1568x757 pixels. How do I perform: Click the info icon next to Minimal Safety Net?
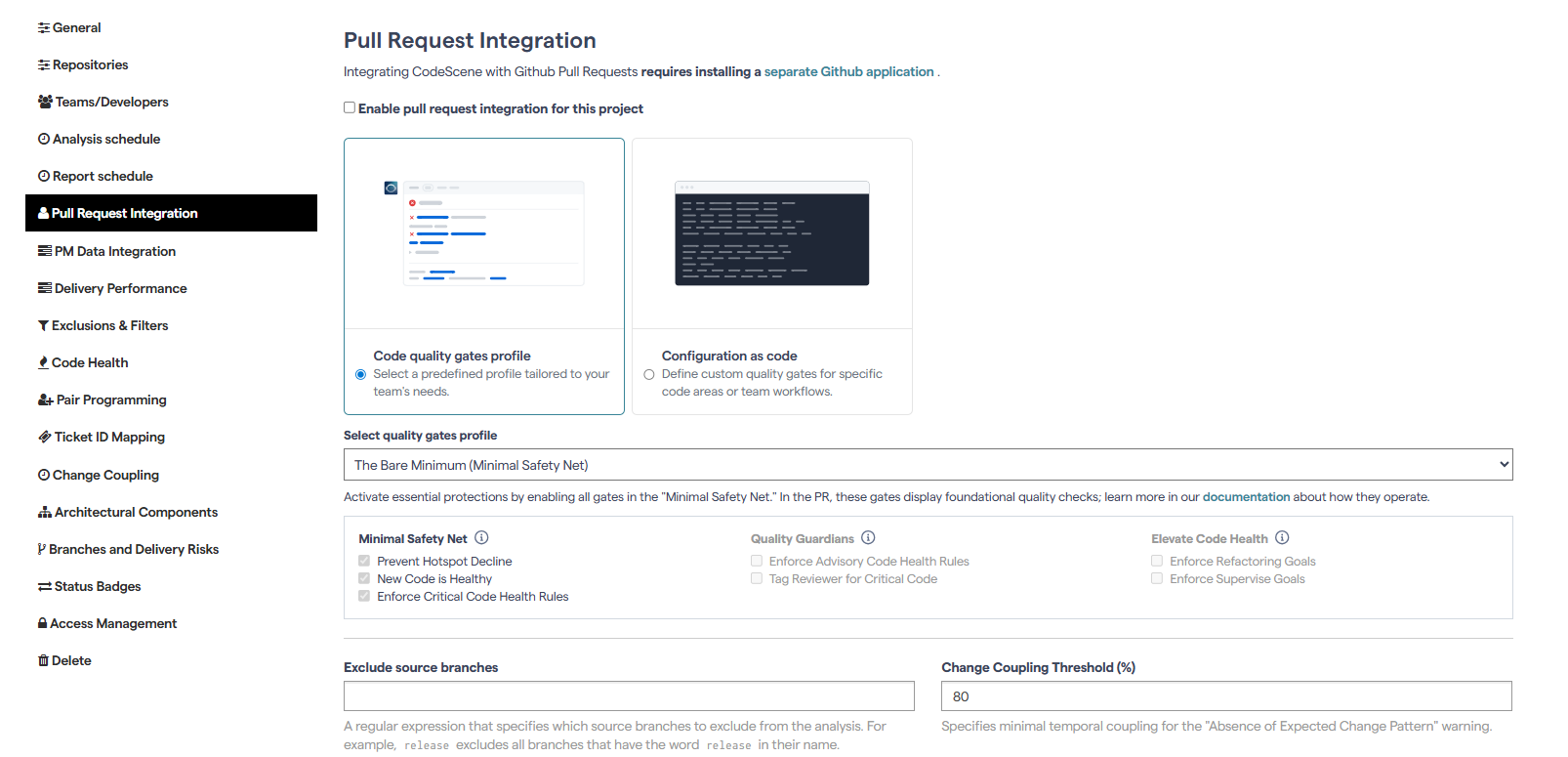[x=481, y=538]
